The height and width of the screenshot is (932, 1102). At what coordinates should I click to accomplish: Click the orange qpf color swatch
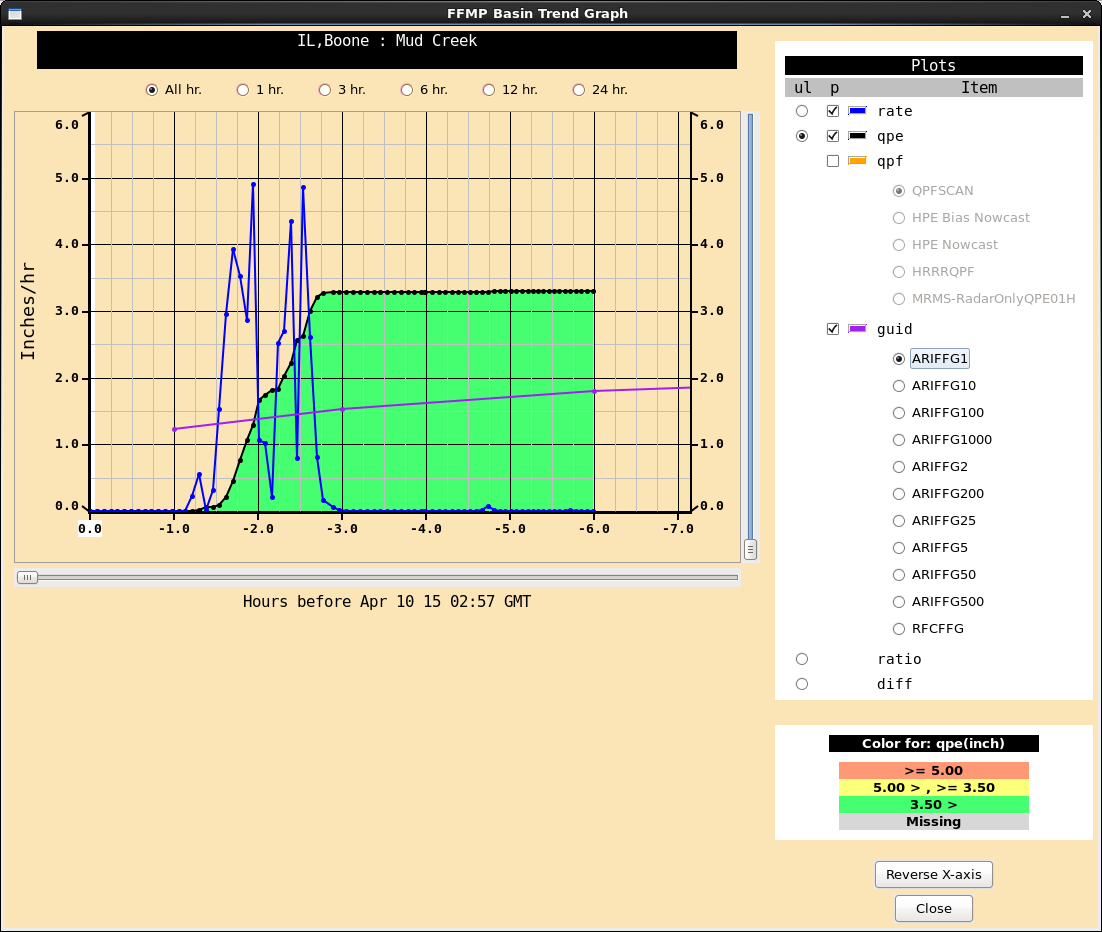tap(857, 160)
